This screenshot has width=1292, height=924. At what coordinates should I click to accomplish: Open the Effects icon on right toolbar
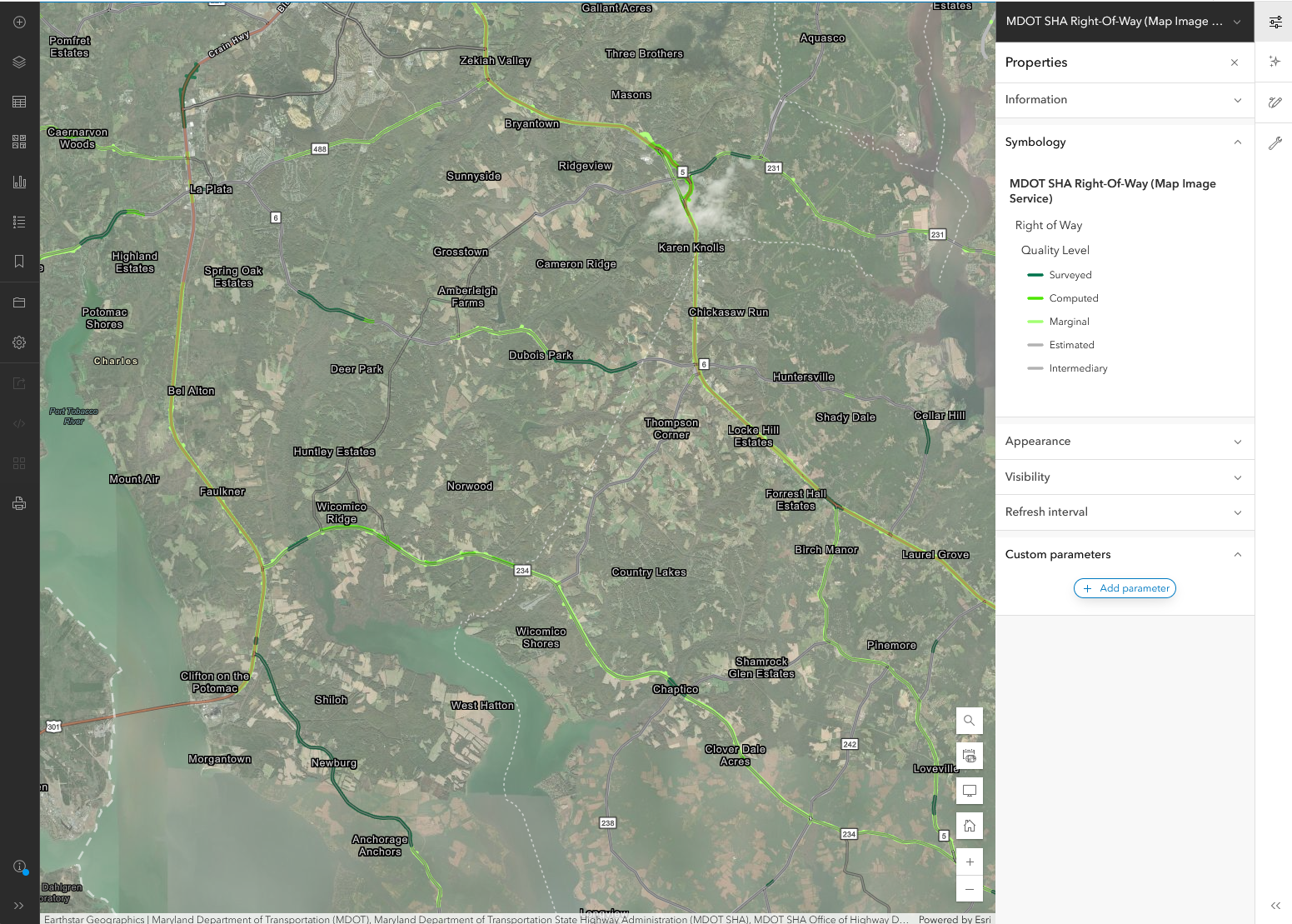[1275, 62]
